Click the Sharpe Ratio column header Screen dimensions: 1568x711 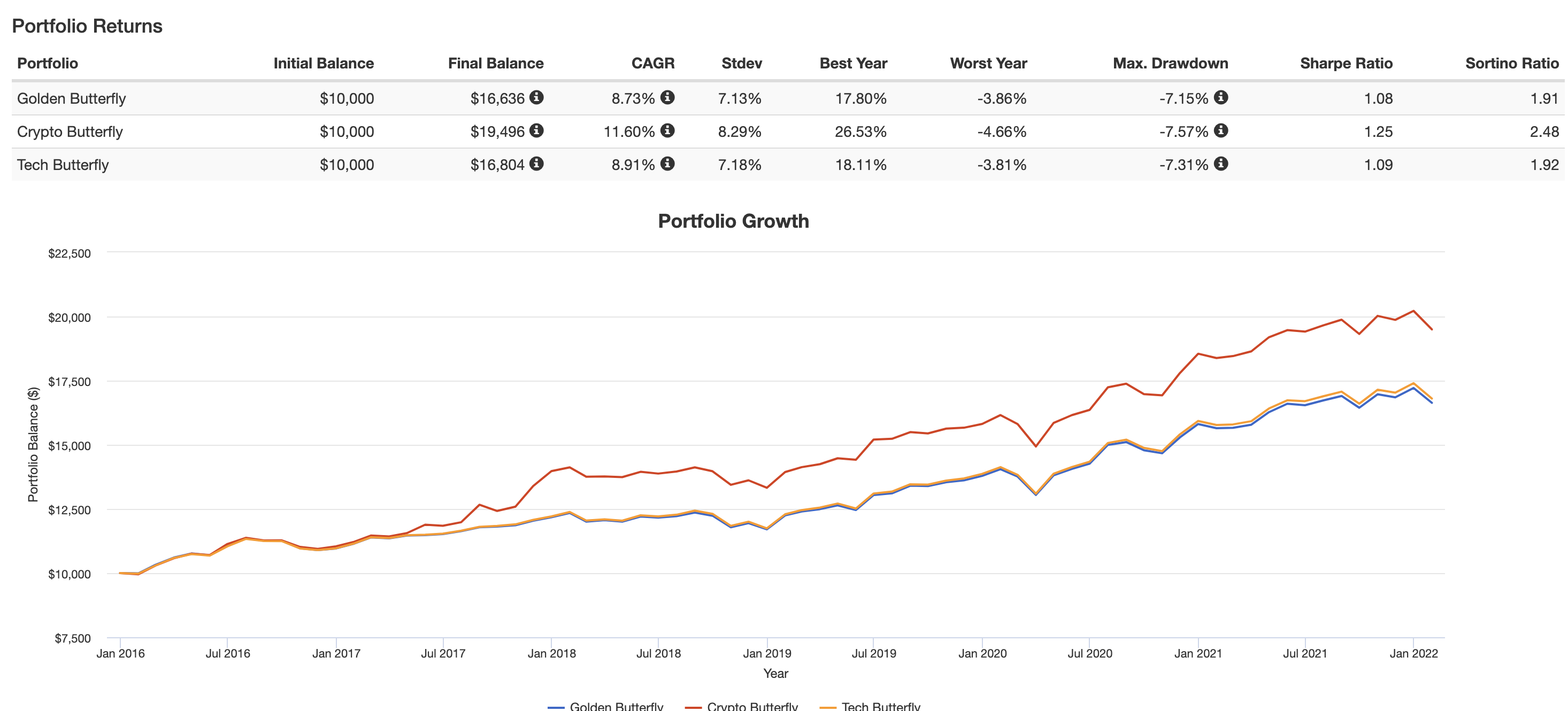[x=1346, y=63]
